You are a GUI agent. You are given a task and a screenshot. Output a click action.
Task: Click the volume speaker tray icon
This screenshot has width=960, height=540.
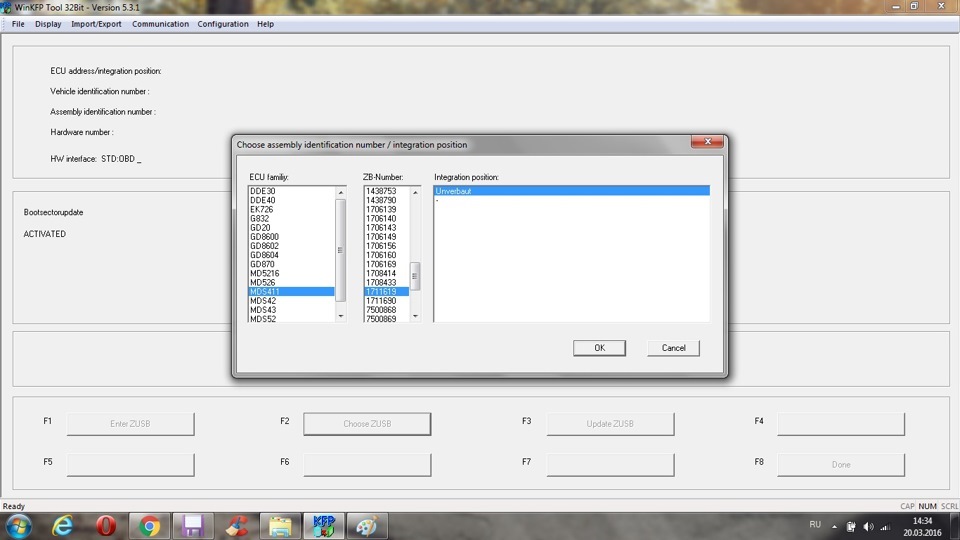click(867, 526)
